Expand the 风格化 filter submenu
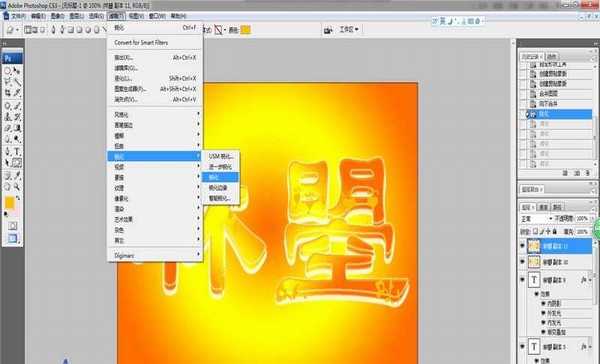Viewport: 600px width, 364px height. [155, 114]
